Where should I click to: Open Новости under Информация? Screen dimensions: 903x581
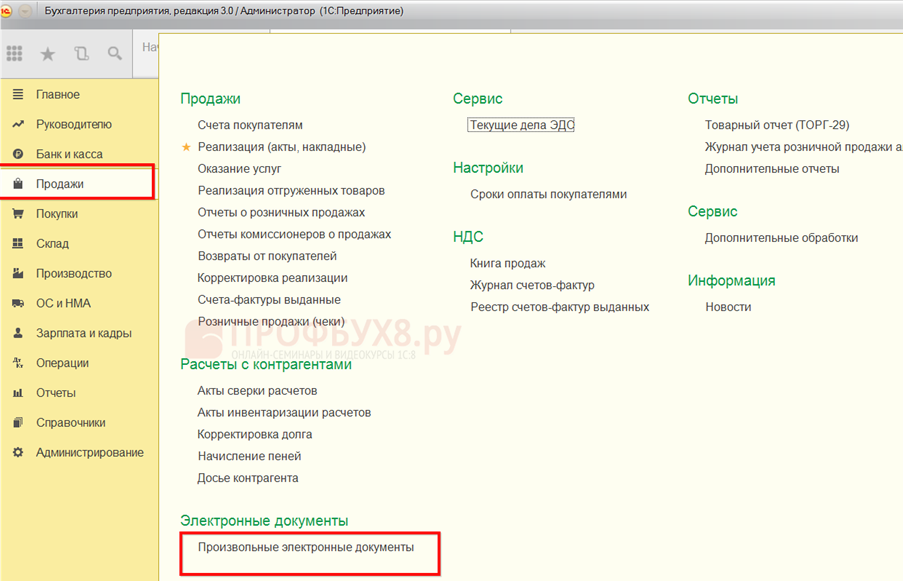728,307
